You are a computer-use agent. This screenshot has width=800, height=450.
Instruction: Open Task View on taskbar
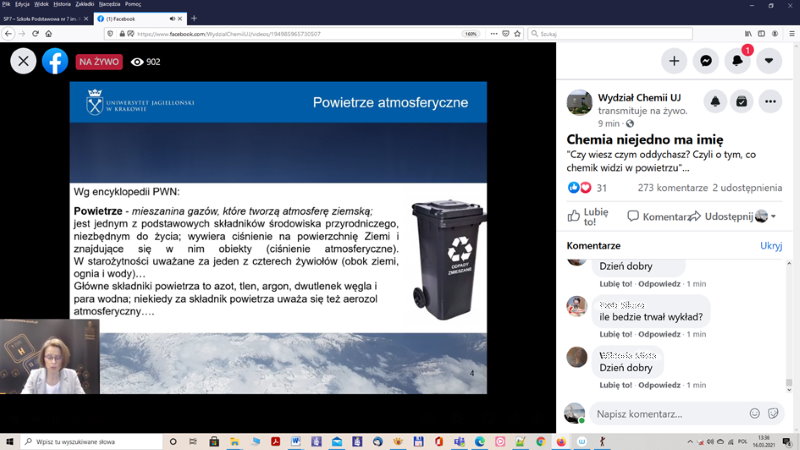[193, 442]
